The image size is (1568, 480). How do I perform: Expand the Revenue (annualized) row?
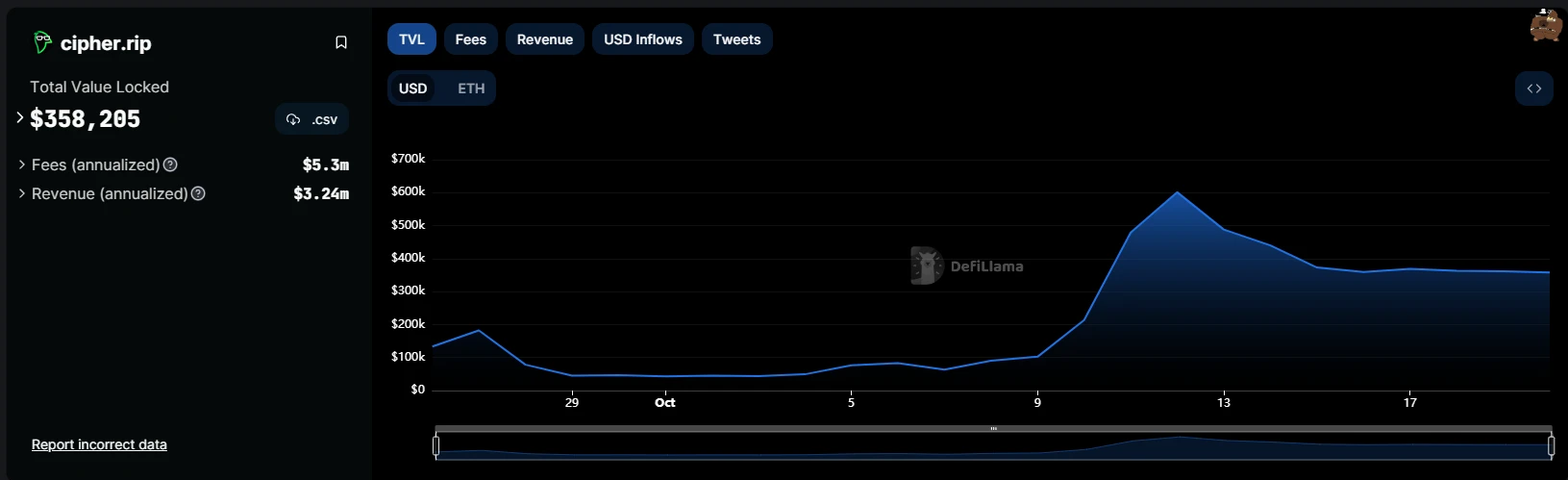coord(22,194)
